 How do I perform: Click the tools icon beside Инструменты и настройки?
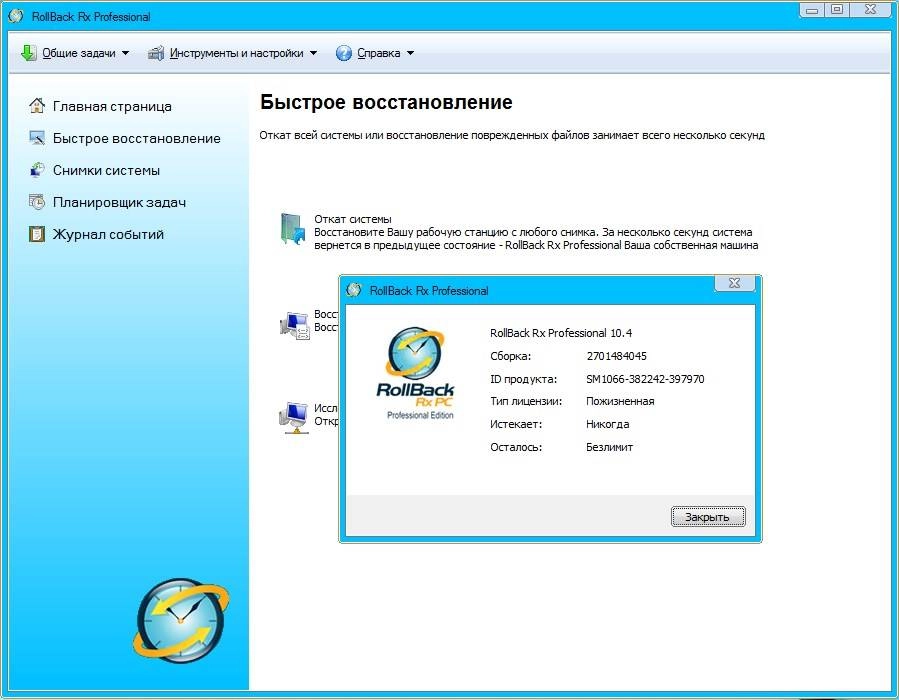tap(156, 53)
